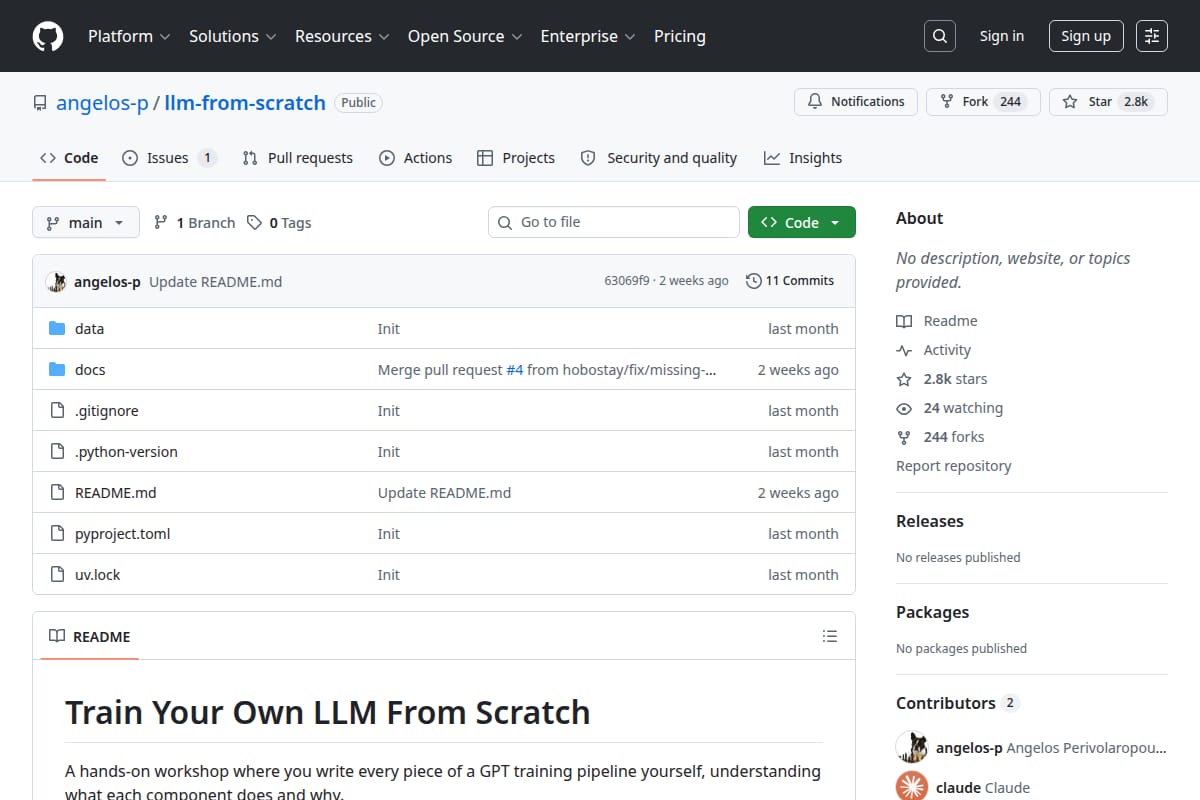Image resolution: width=1200 pixels, height=800 pixels.
Task: Click the star icon in the Star button
Action: click(x=1070, y=102)
